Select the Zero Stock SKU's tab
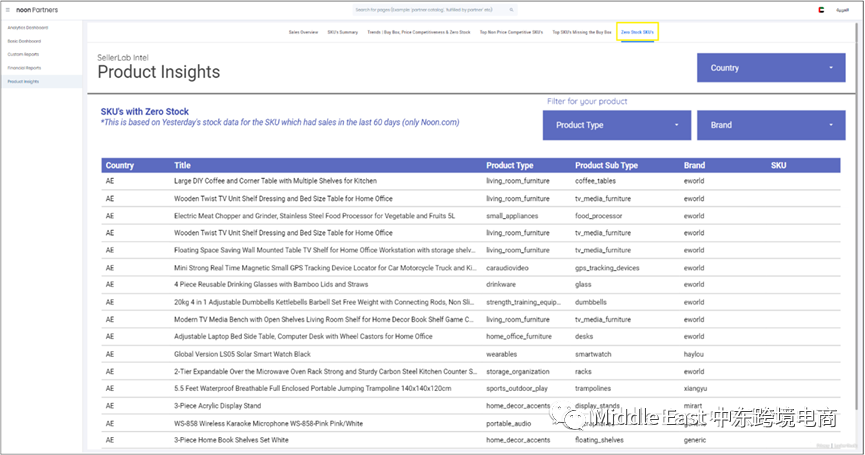865x455 pixels. [x=637, y=32]
